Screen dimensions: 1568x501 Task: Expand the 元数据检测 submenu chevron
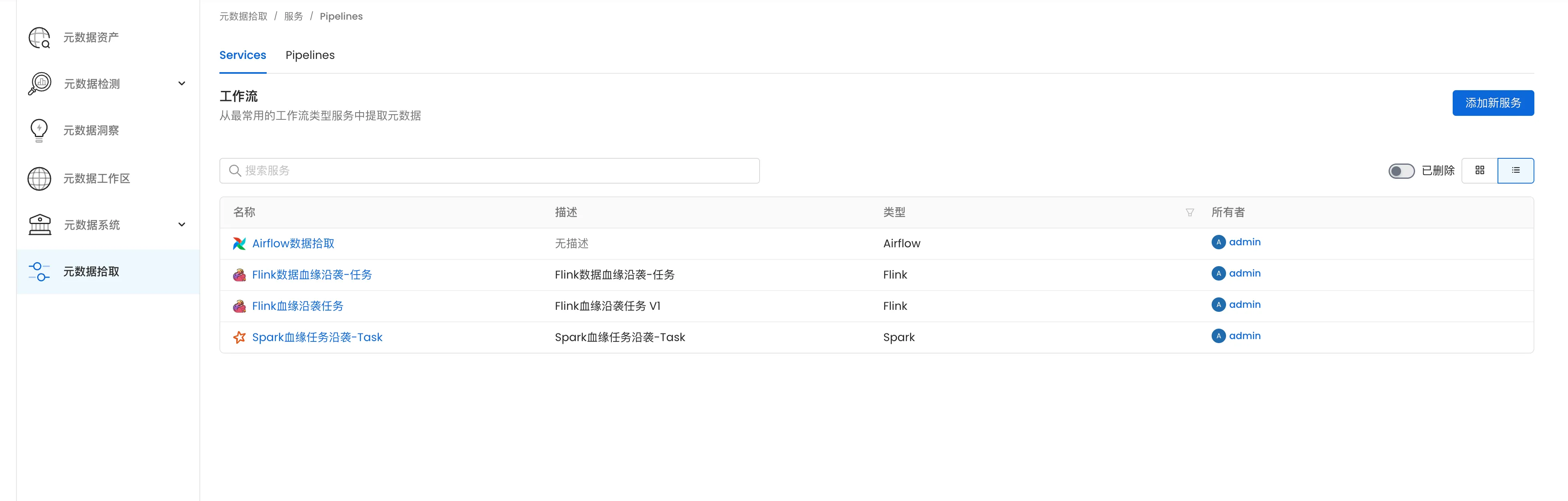(x=181, y=83)
